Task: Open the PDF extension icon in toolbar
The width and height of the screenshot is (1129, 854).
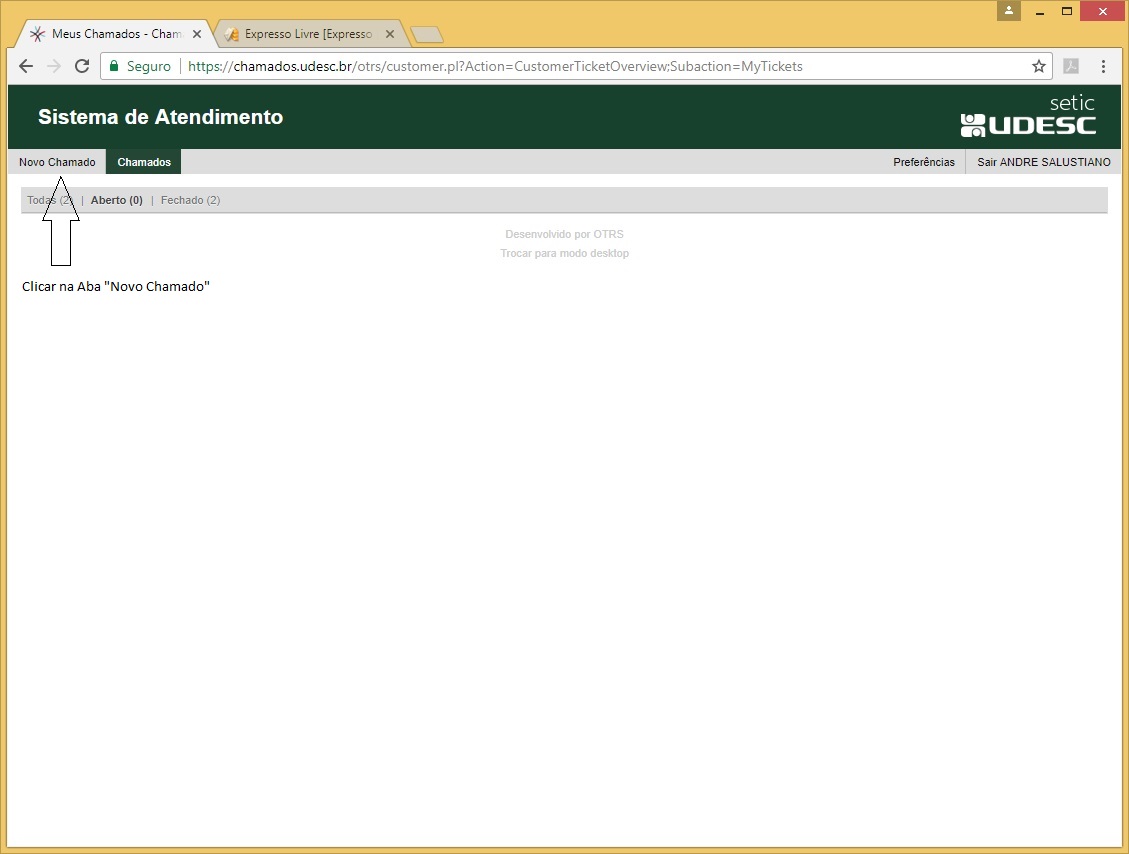Action: tap(1071, 66)
